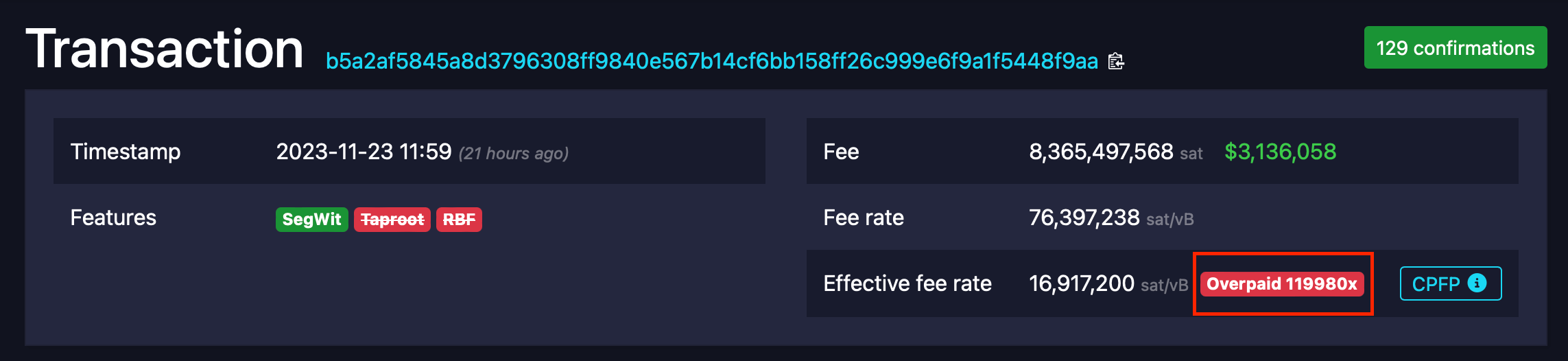Image resolution: width=1568 pixels, height=361 pixels.
Task: Click the Timestamp row label
Action: pyautogui.click(x=126, y=152)
